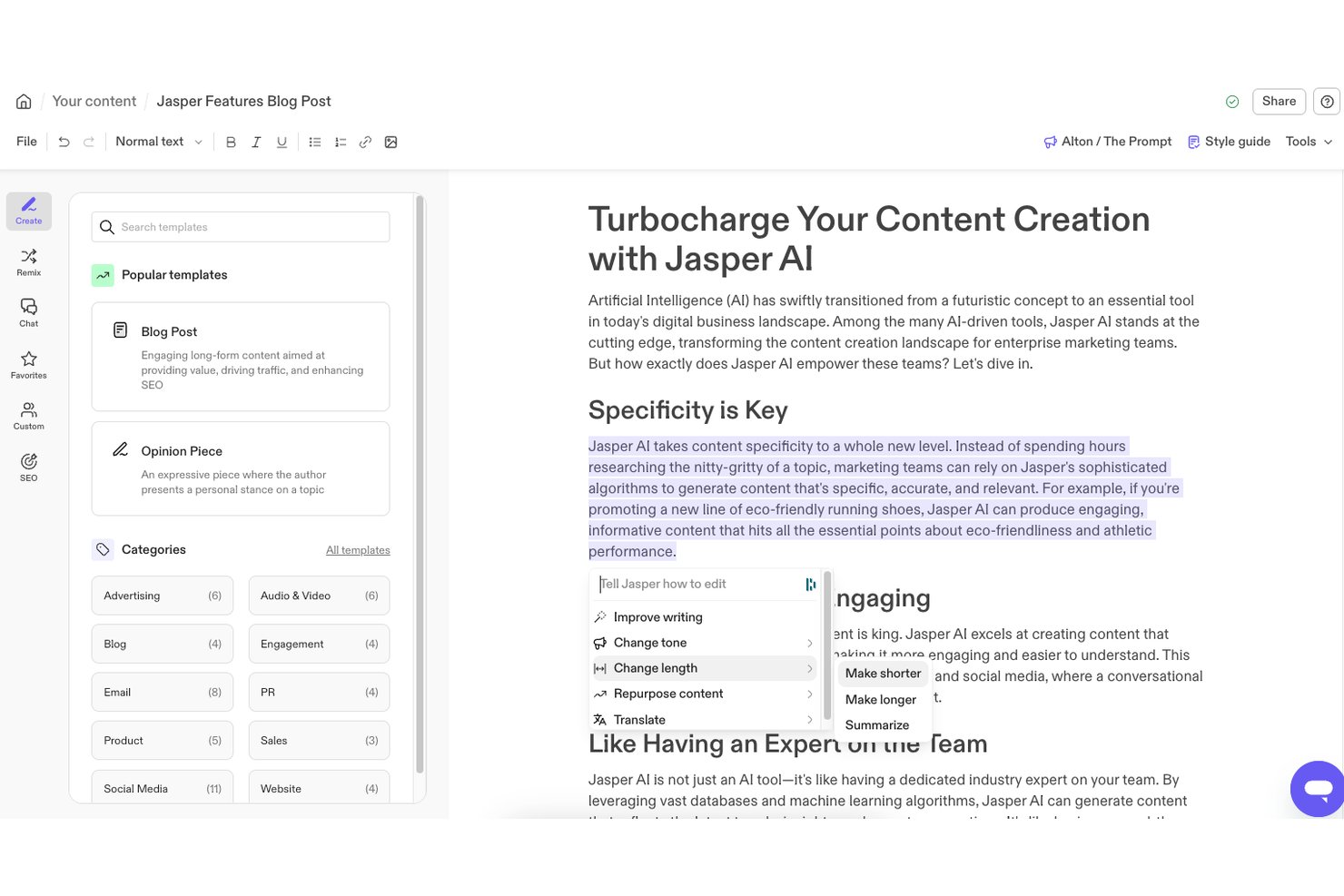This screenshot has height=896, width=1344.
Task: Toggle underline formatting
Action: click(282, 142)
